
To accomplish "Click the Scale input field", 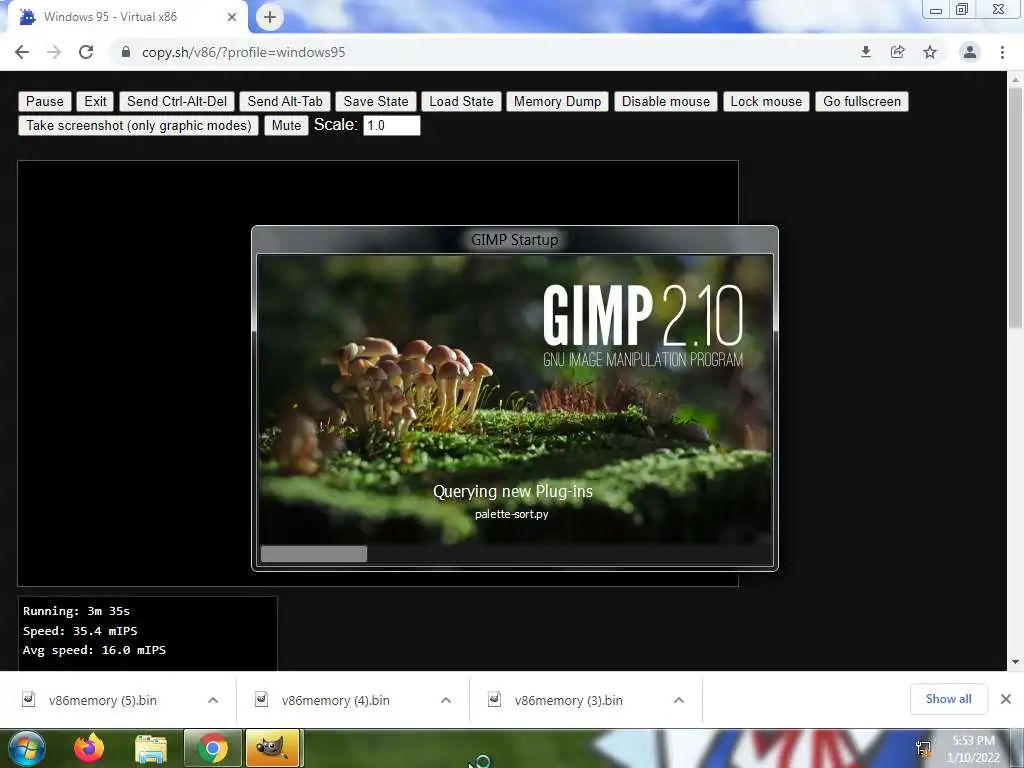I will 391,125.
